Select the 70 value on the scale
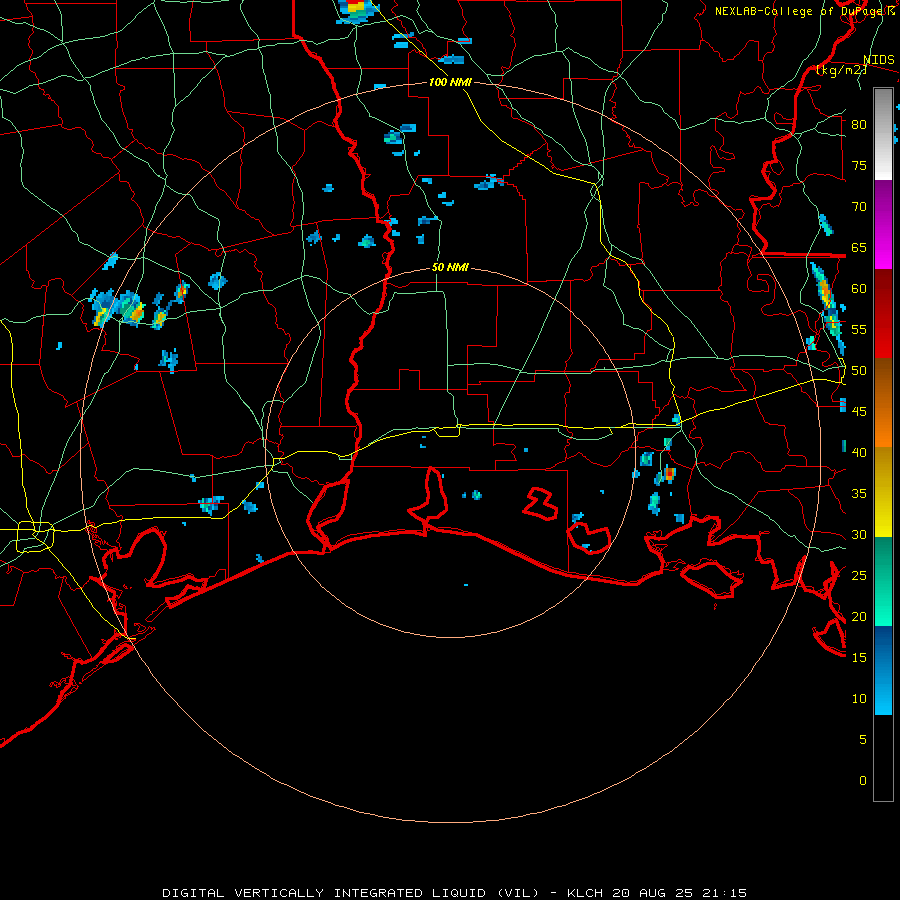This screenshot has width=900, height=900. pos(859,207)
